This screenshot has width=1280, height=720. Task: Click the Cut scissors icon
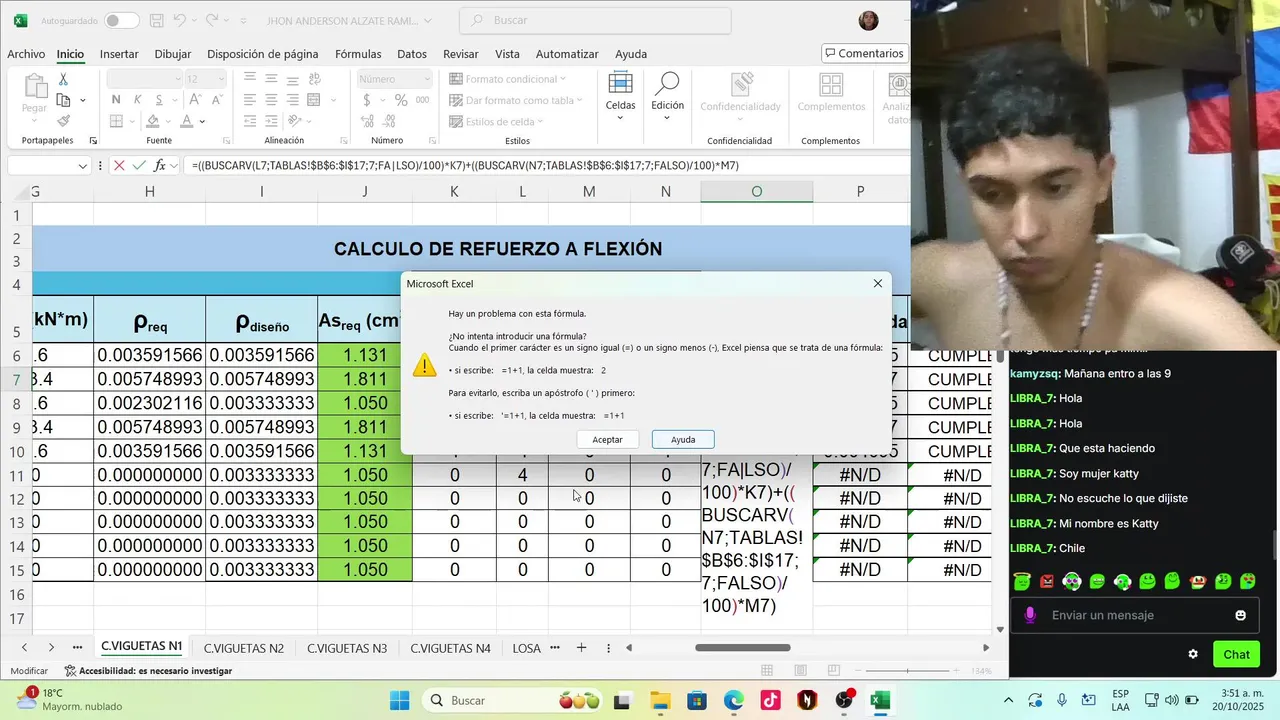pos(63,79)
